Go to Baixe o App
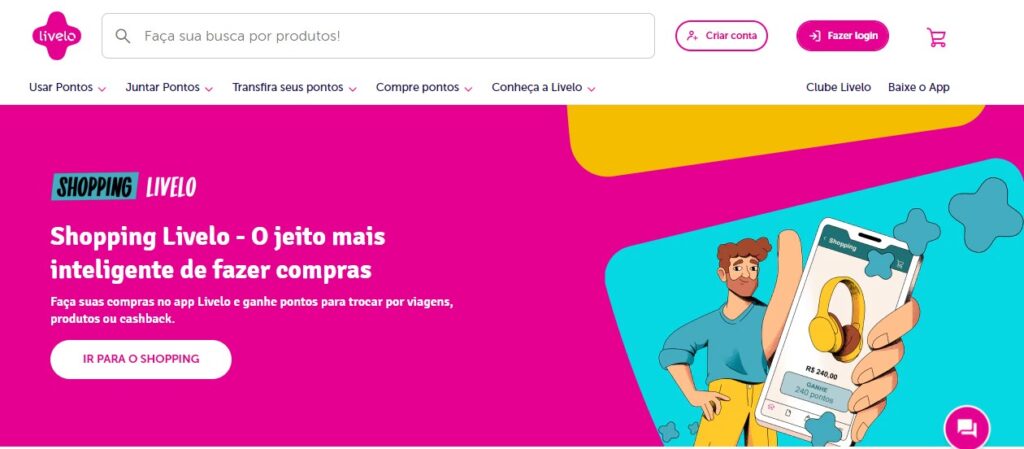Screen dimensions: 1024x449 pyautogui.click(x=918, y=87)
